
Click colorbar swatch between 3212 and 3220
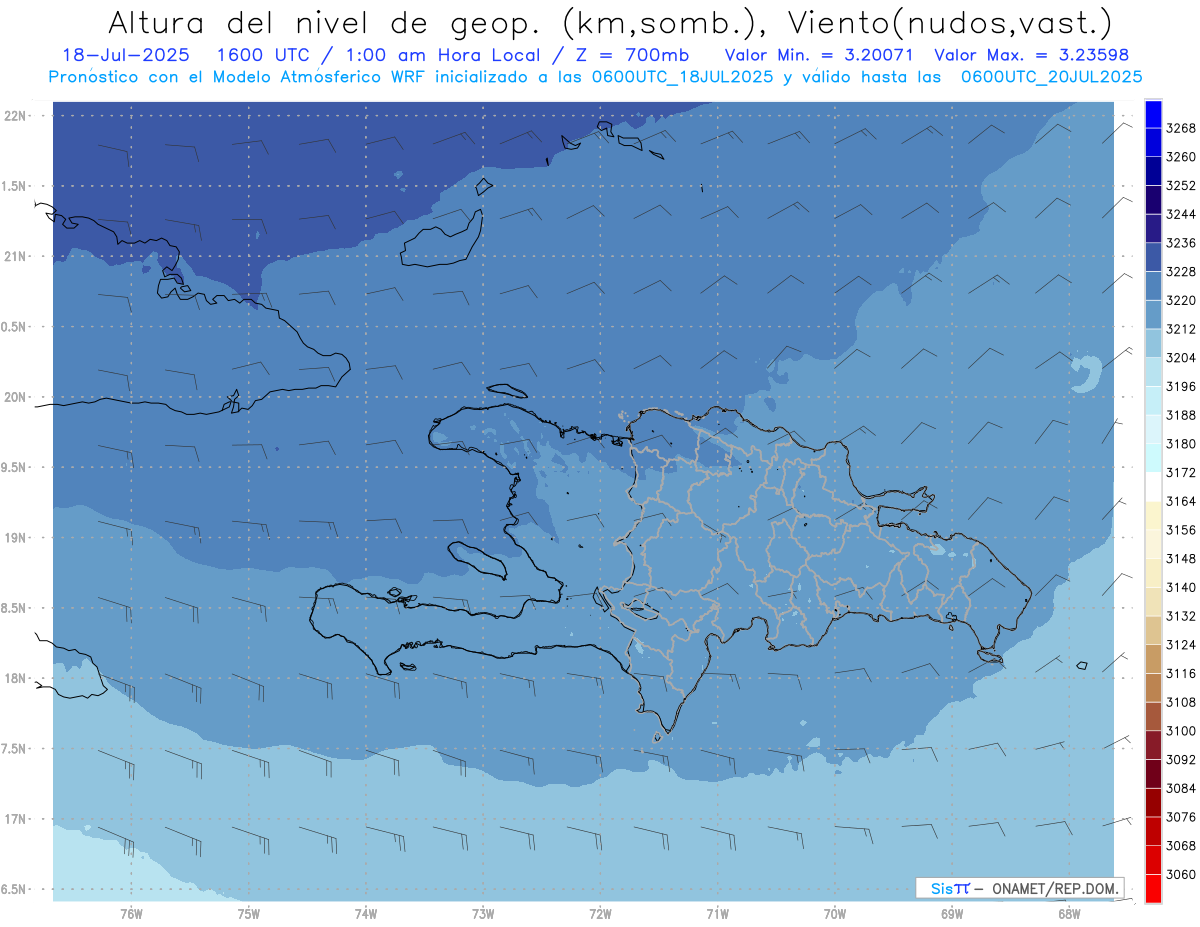pos(1153,315)
